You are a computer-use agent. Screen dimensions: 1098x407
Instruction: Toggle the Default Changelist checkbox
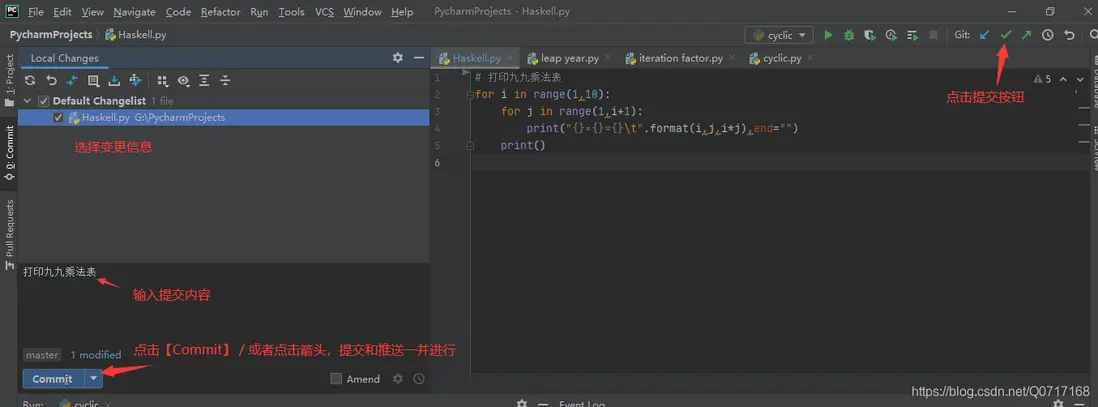tap(43, 101)
